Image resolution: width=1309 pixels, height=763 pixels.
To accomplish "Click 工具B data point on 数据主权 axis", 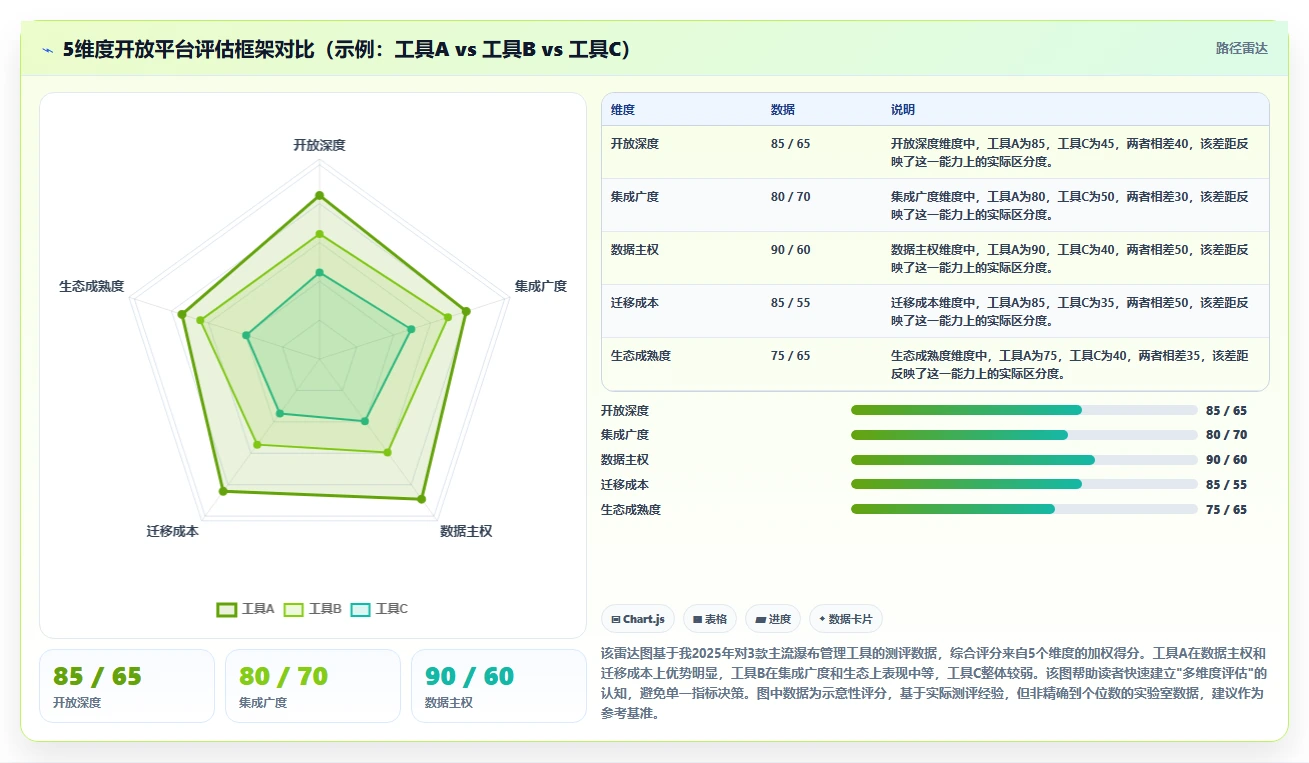I will click(388, 452).
